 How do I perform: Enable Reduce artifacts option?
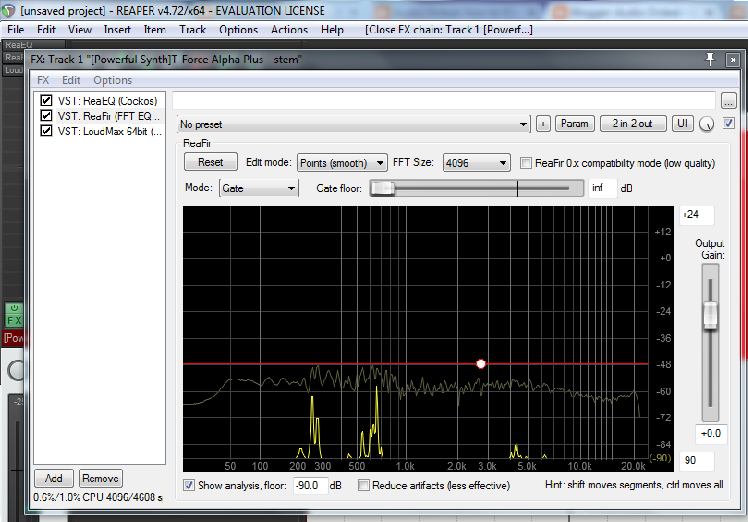364,485
